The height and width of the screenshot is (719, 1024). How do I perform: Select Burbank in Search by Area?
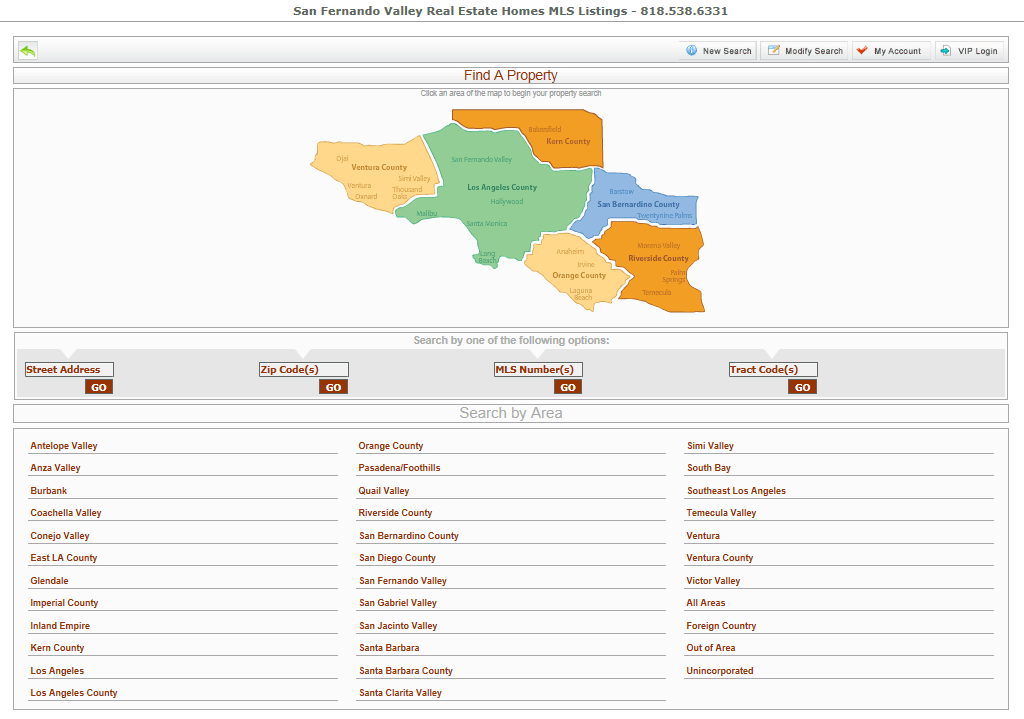point(48,490)
